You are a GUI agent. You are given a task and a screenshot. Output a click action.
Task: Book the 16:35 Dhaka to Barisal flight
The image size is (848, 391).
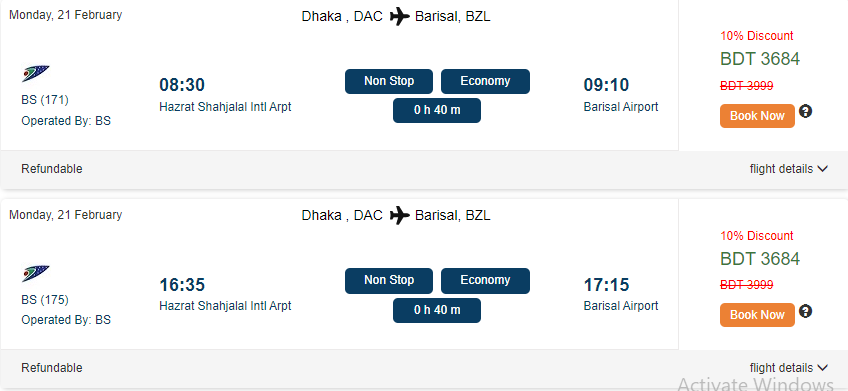coord(757,315)
